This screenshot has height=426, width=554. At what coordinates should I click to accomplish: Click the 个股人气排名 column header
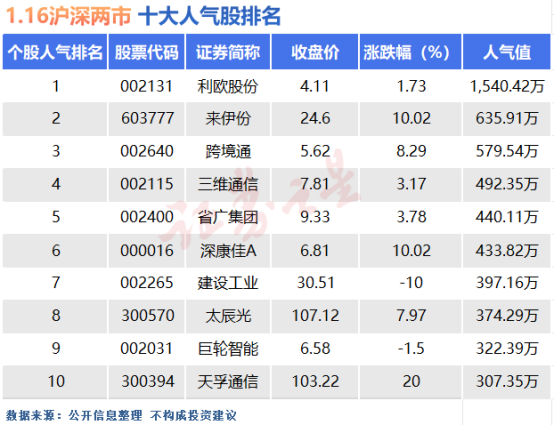tap(55, 52)
